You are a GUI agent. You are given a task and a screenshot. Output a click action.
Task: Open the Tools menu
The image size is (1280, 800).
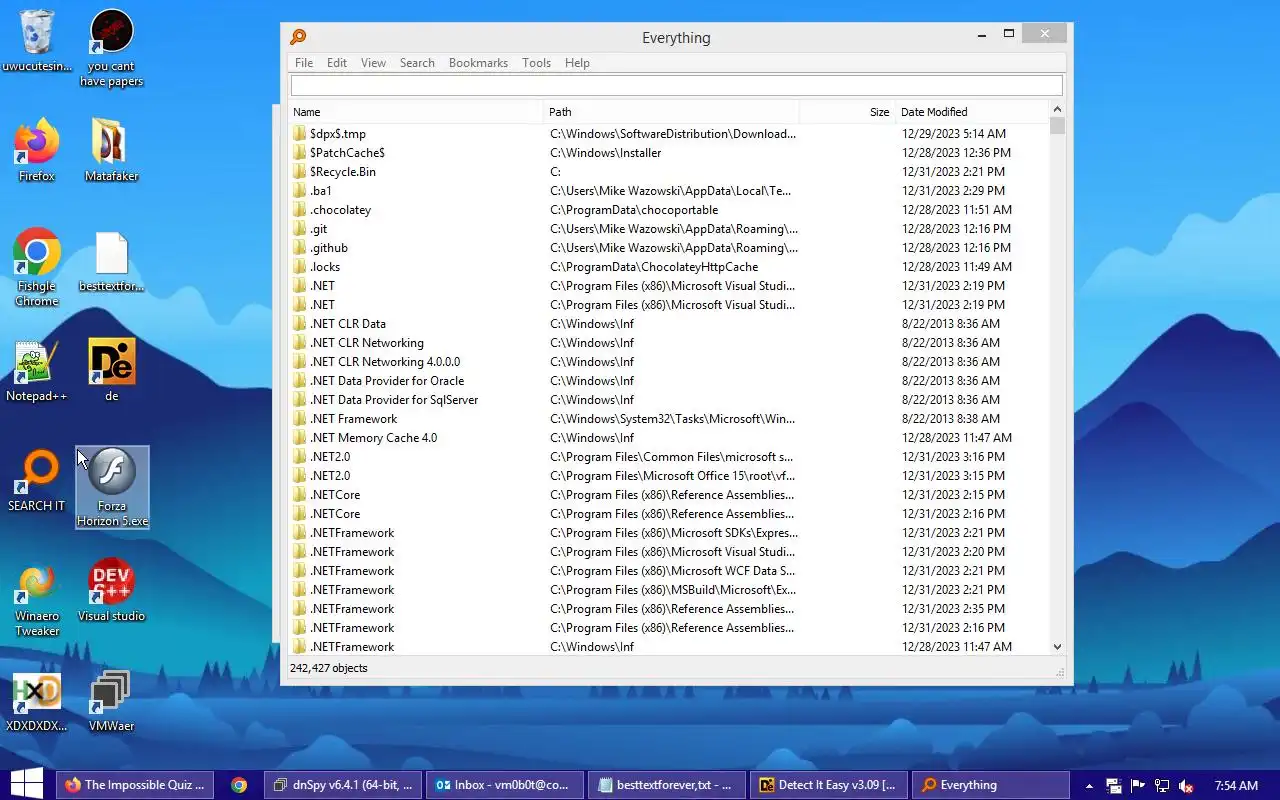[x=536, y=62]
